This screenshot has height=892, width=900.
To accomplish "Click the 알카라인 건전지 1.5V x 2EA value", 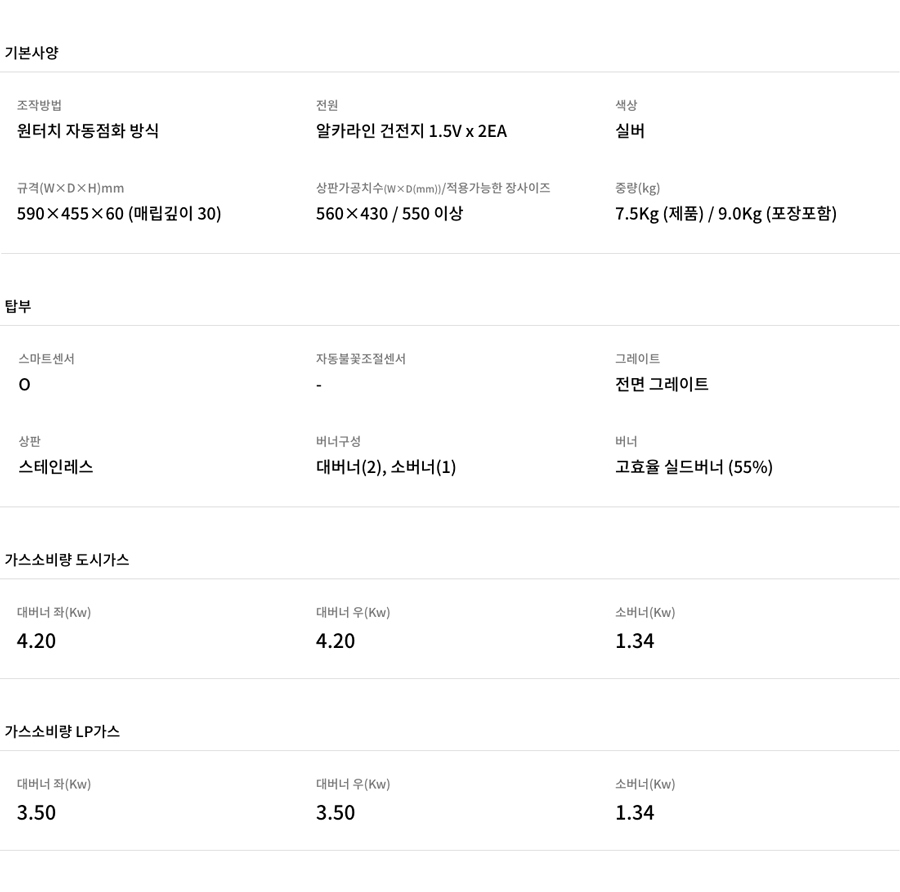I will (x=411, y=131).
